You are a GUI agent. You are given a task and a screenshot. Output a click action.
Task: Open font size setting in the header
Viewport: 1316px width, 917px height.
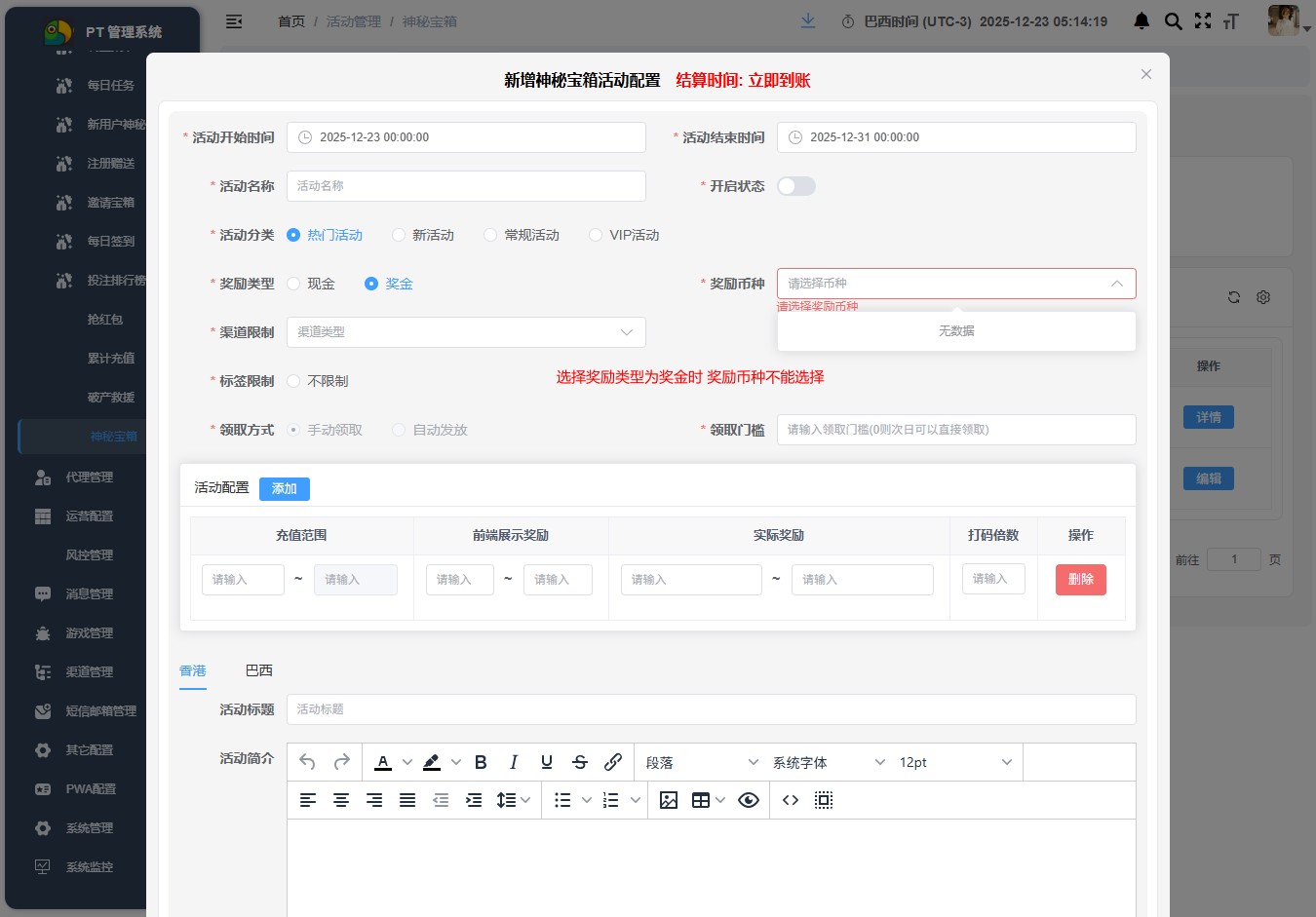click(1231, 21)
